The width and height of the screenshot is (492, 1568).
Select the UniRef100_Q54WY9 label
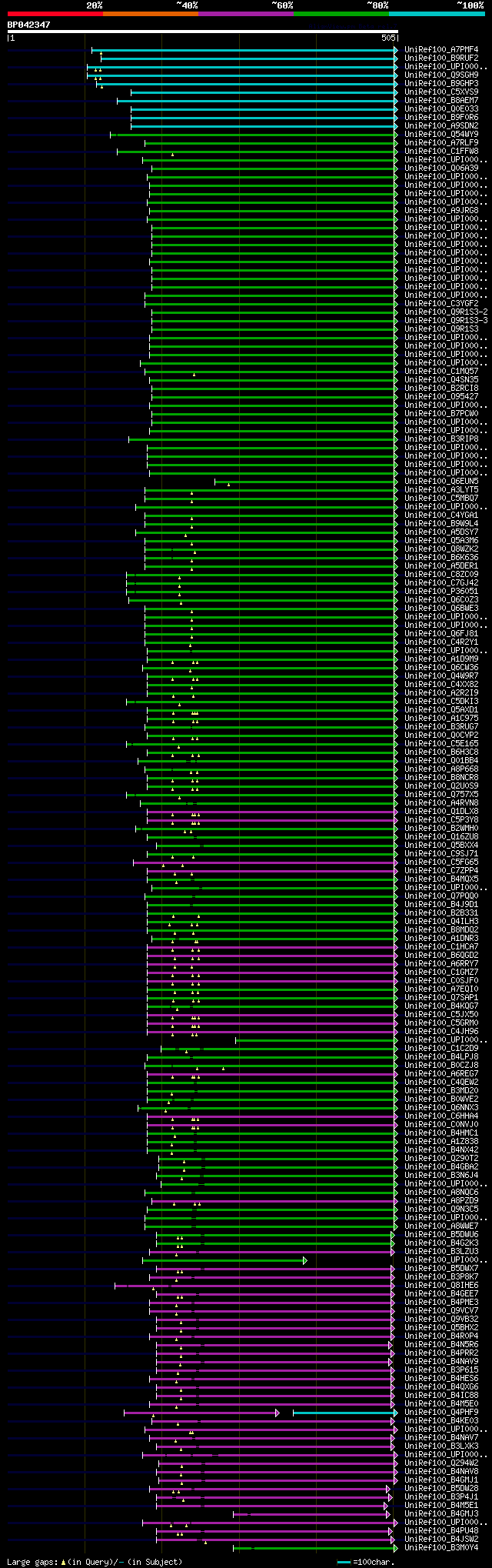441,135
